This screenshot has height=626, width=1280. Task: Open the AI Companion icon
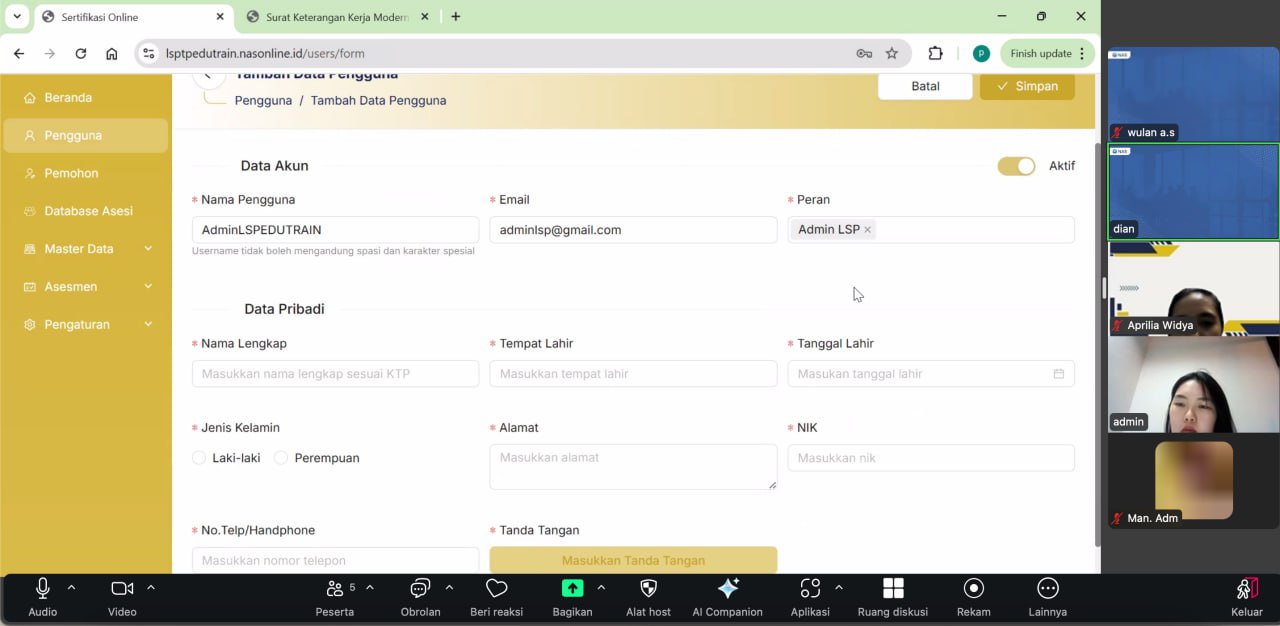tap(728, 589)
